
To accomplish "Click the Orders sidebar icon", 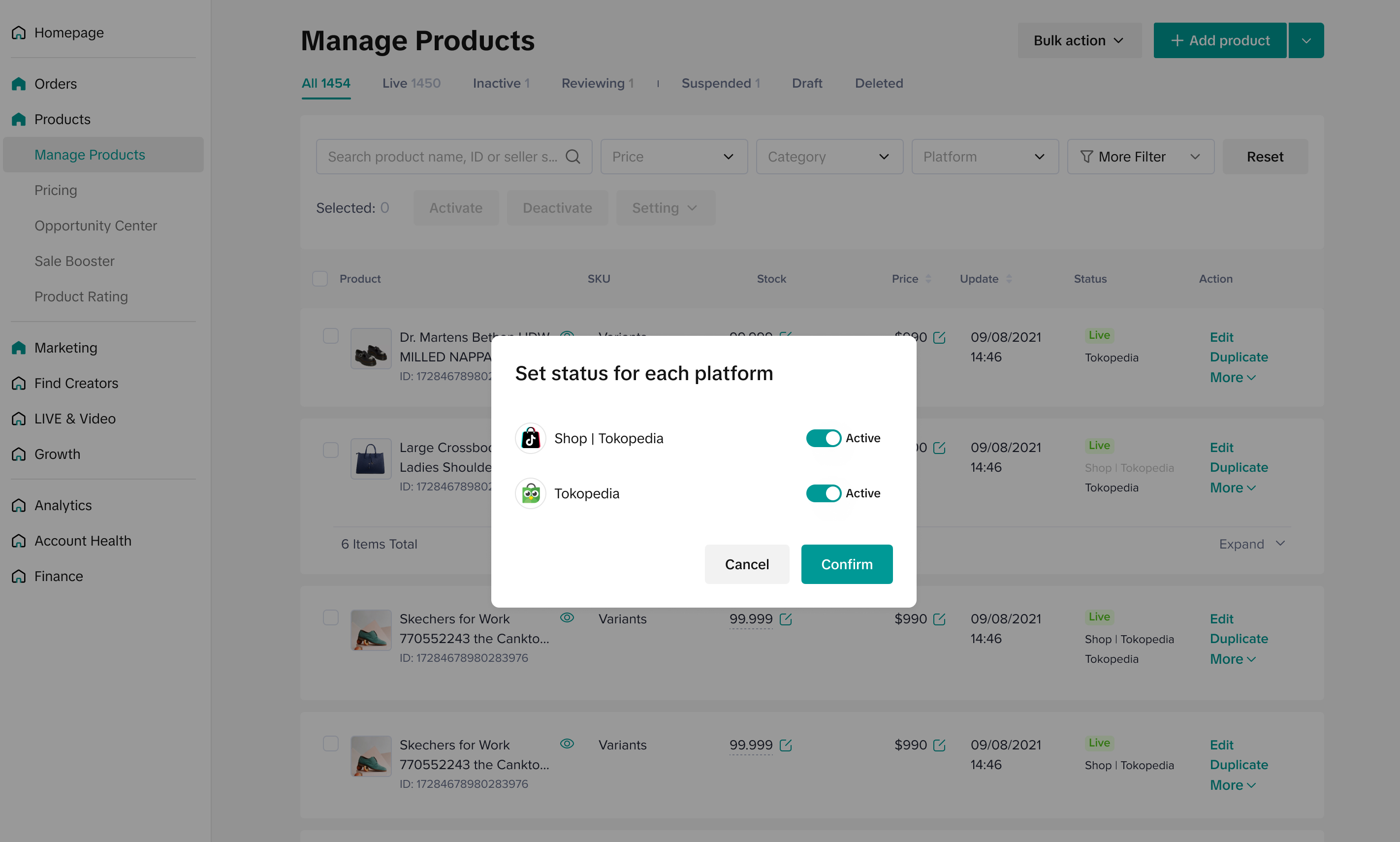I will 19,84.
